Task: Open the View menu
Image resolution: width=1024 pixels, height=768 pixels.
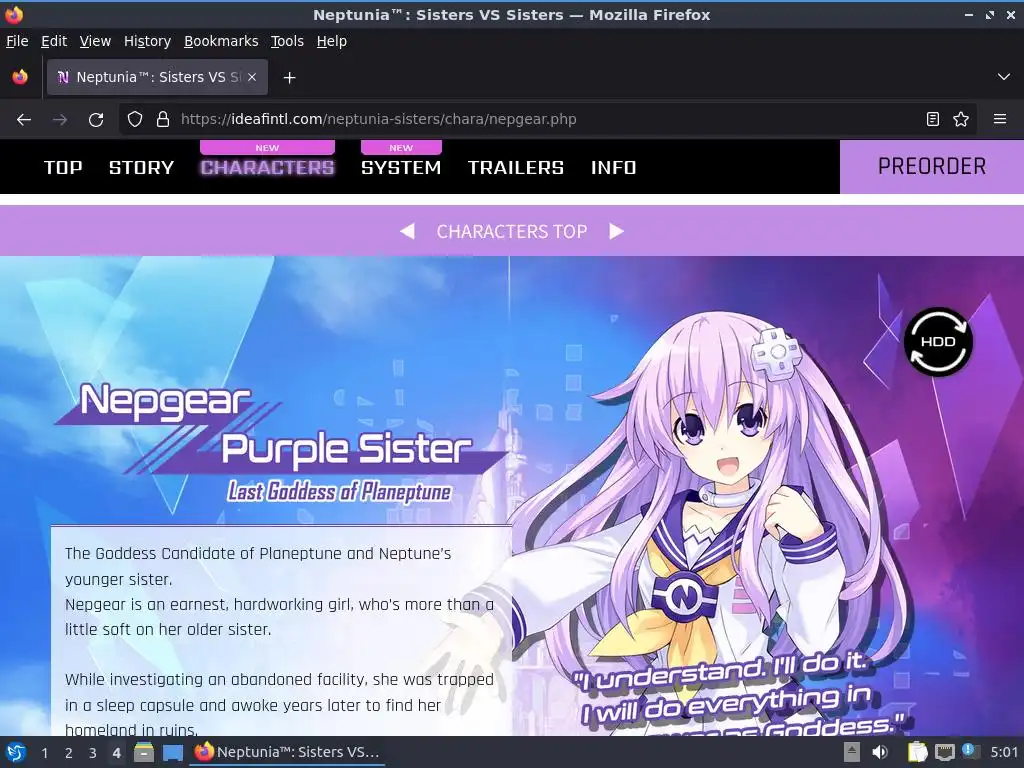Action: 95,41
